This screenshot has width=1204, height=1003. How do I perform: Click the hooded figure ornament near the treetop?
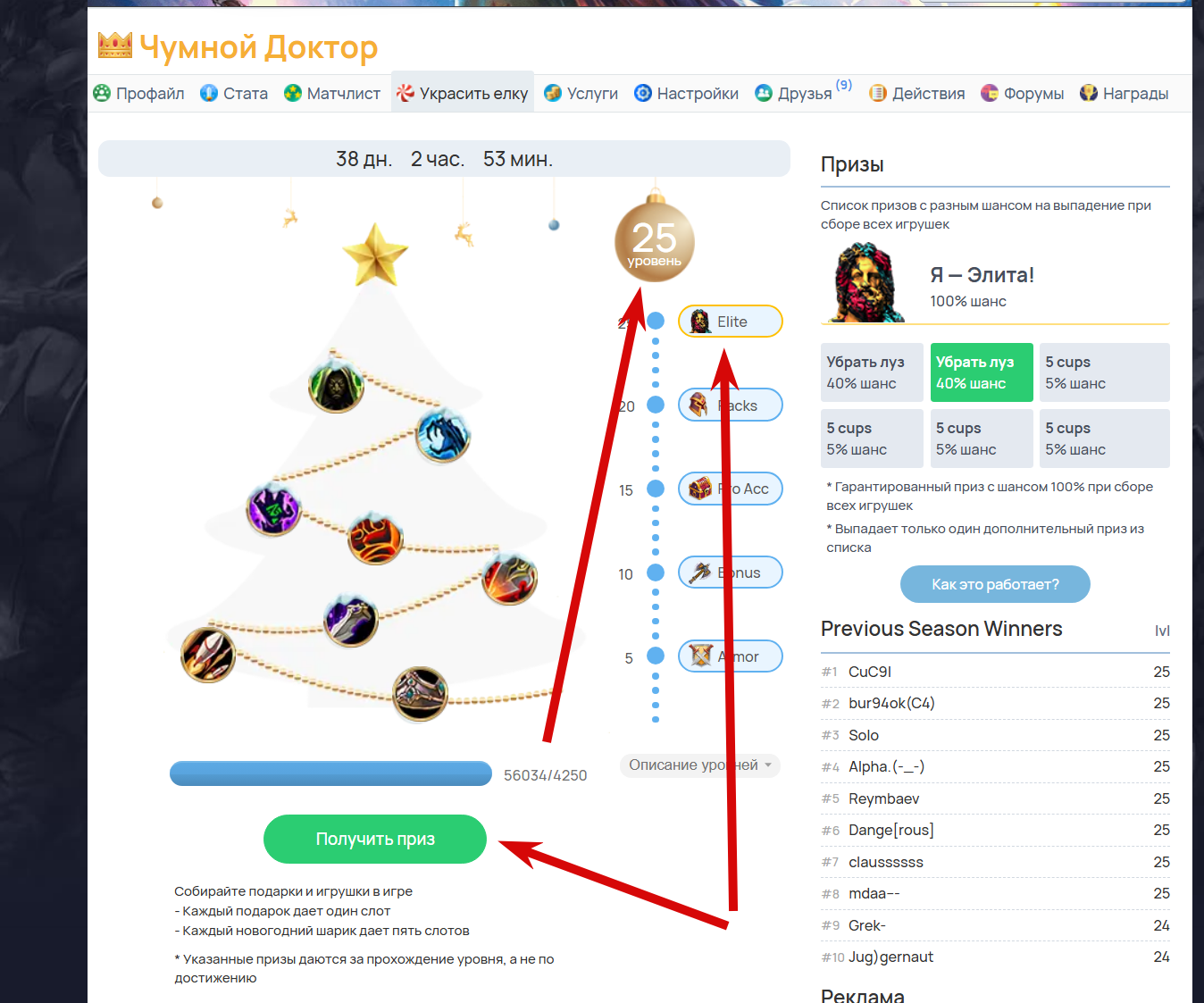336,386
